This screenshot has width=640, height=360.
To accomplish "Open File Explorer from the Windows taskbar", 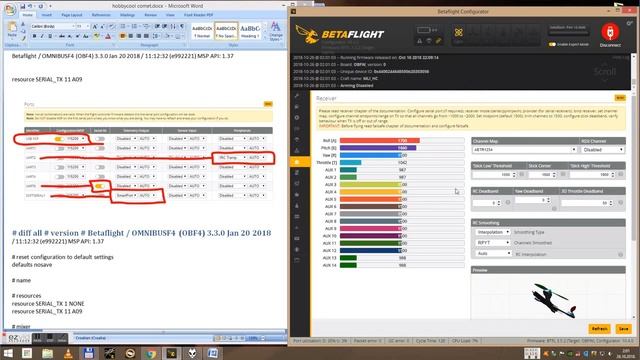I will click(x=47, y=353).
